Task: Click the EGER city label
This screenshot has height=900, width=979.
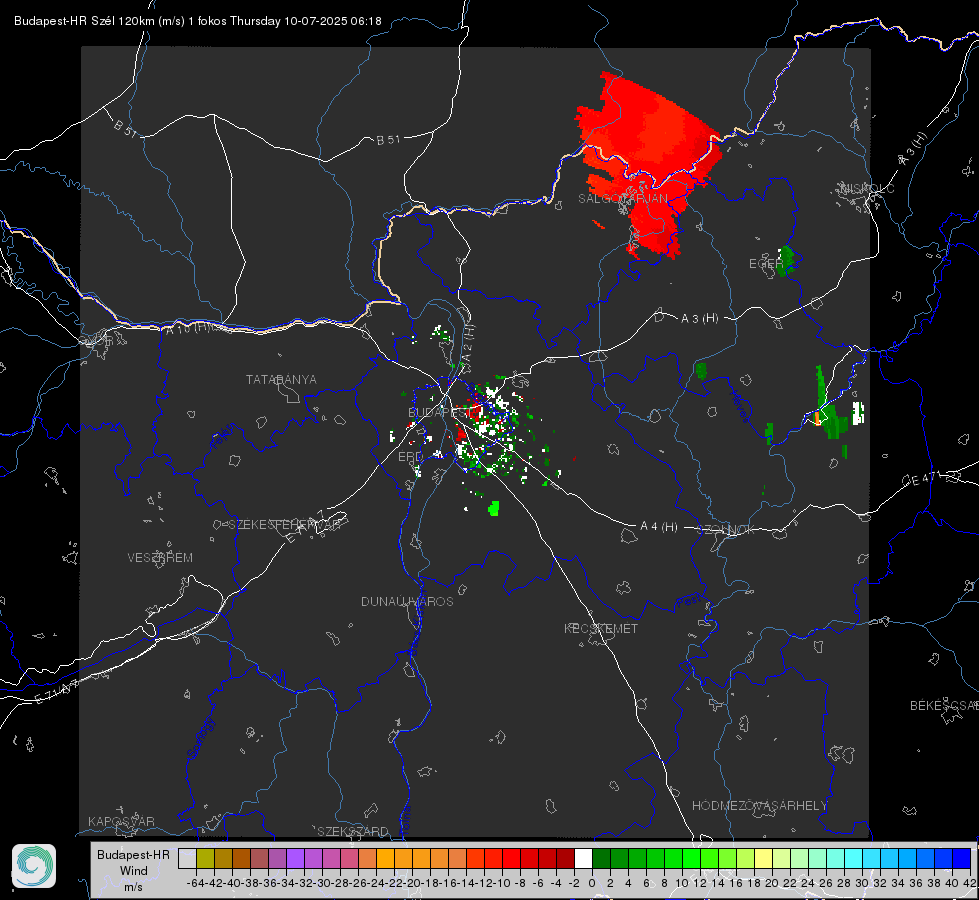Action: coord(765,264)
